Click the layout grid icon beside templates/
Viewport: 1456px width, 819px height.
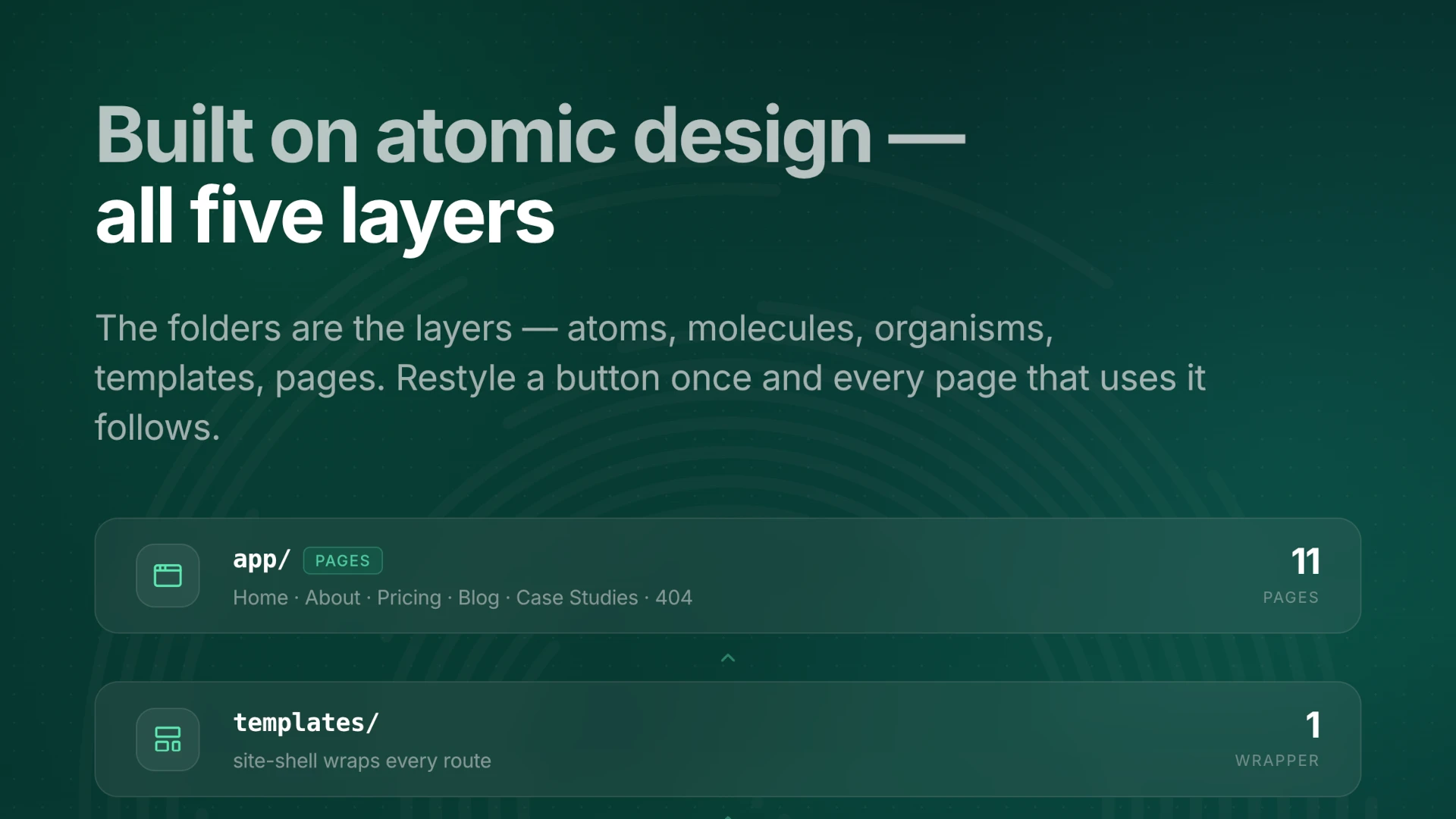click(168, 739)
